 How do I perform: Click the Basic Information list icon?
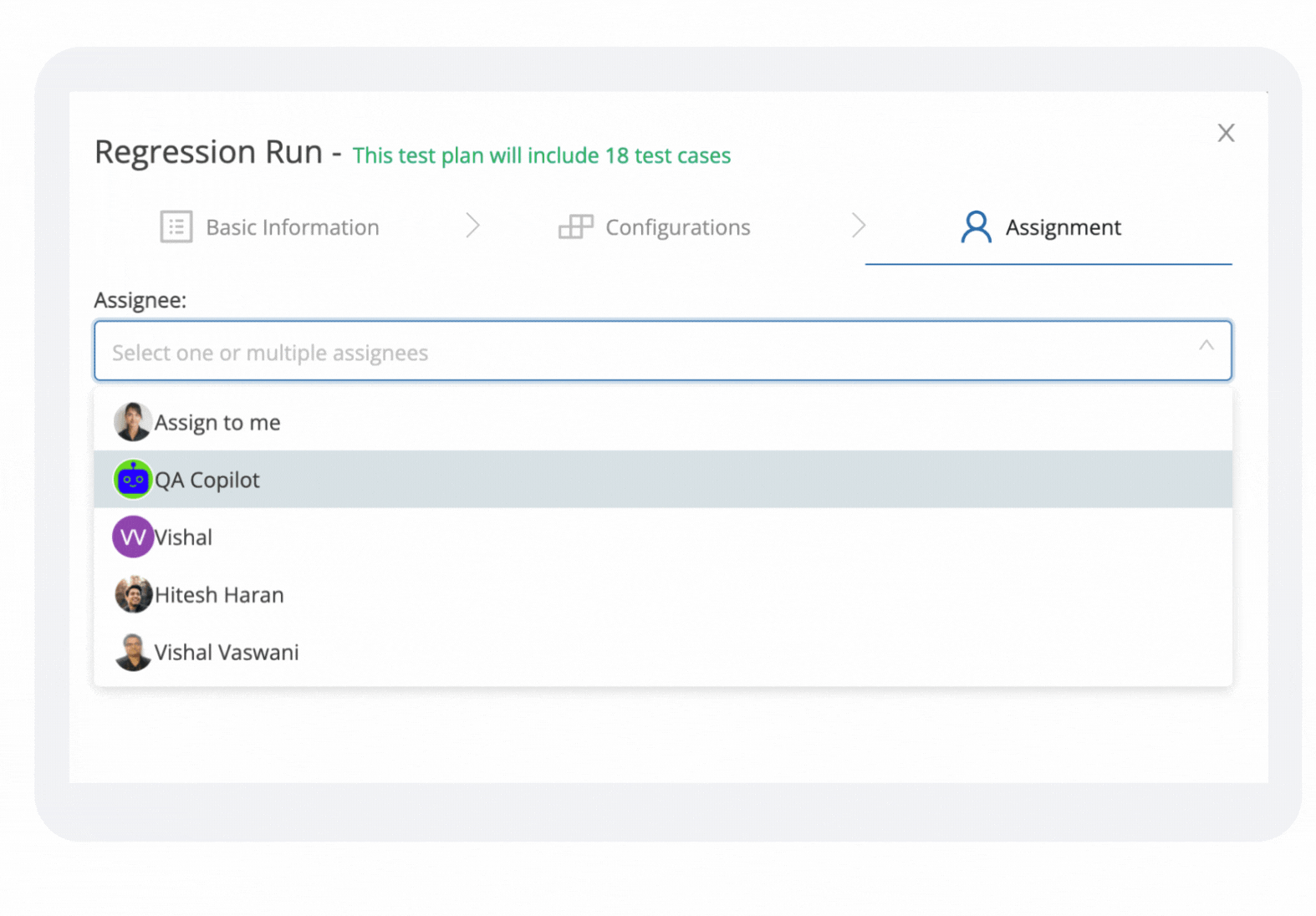point(176,226)
